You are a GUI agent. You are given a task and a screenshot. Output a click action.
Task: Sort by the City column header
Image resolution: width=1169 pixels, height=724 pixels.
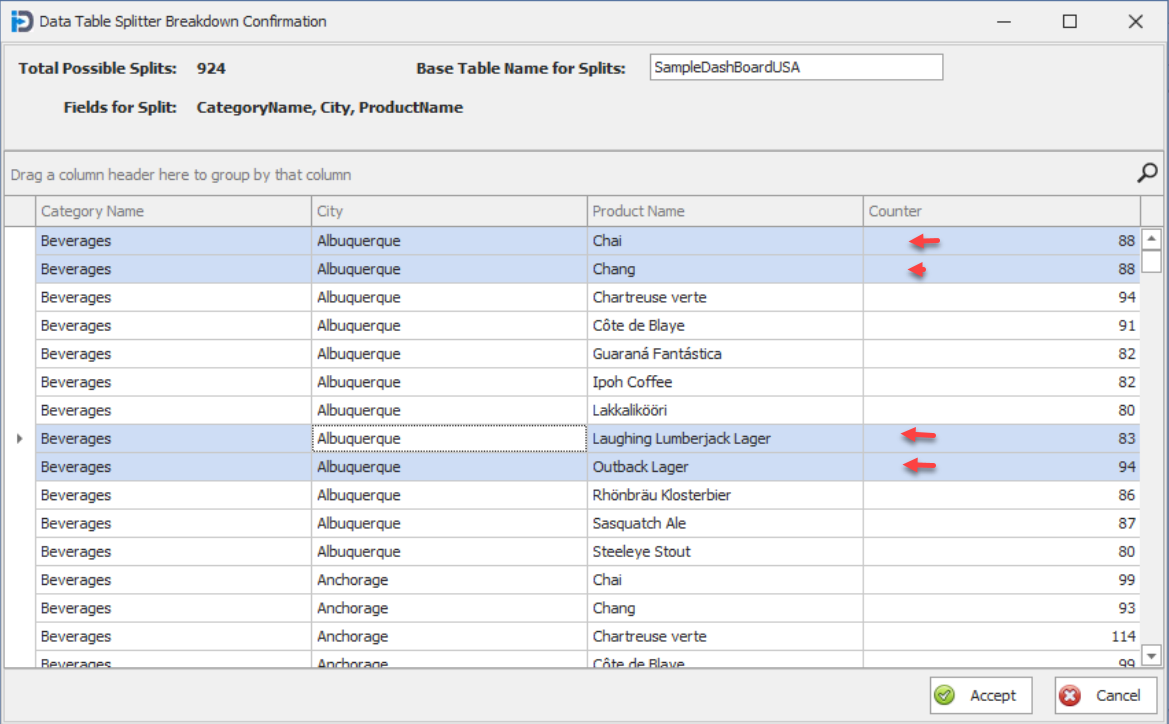coord(447,211)
